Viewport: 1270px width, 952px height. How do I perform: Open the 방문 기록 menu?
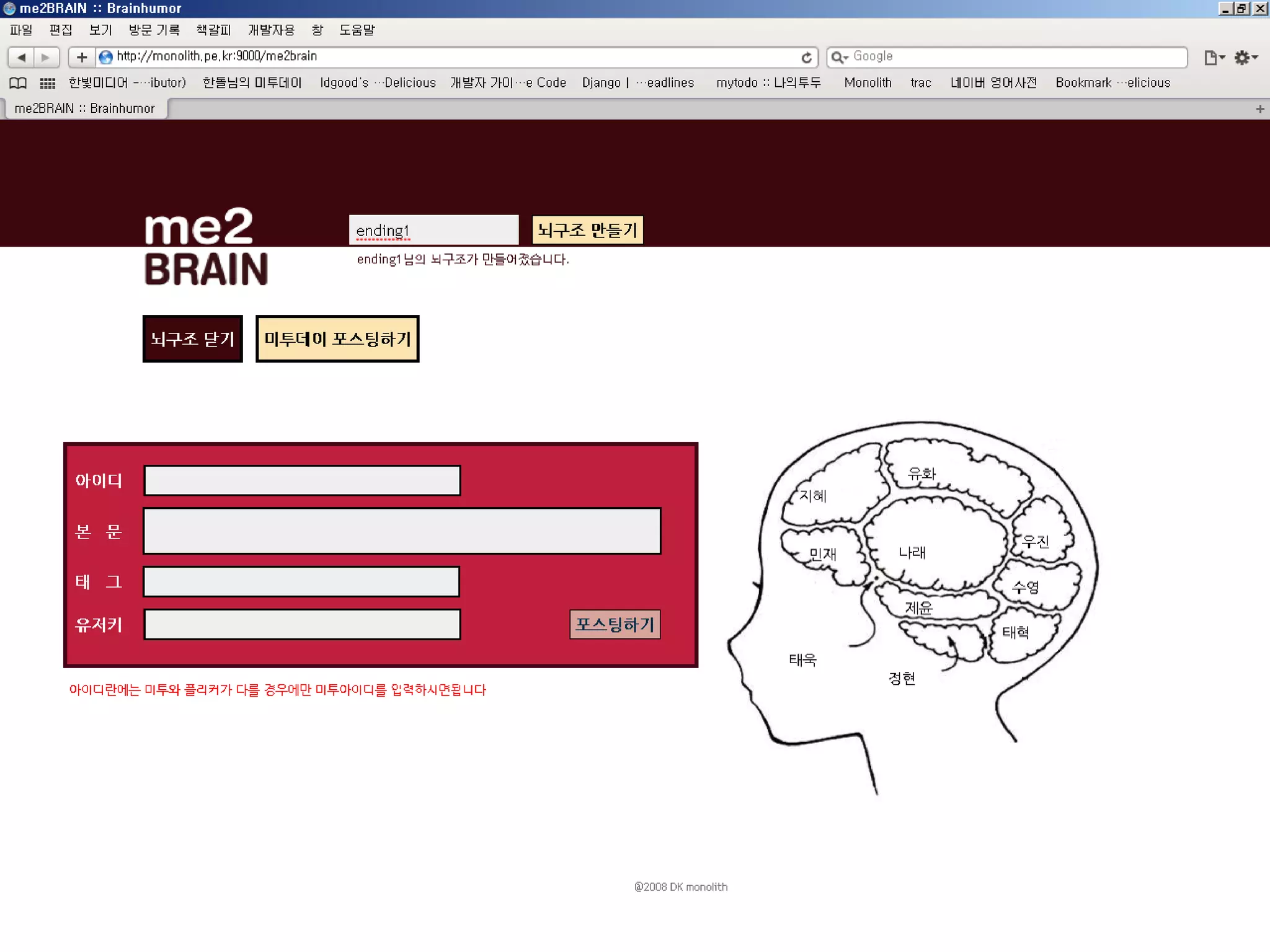(x=154, y=30)
